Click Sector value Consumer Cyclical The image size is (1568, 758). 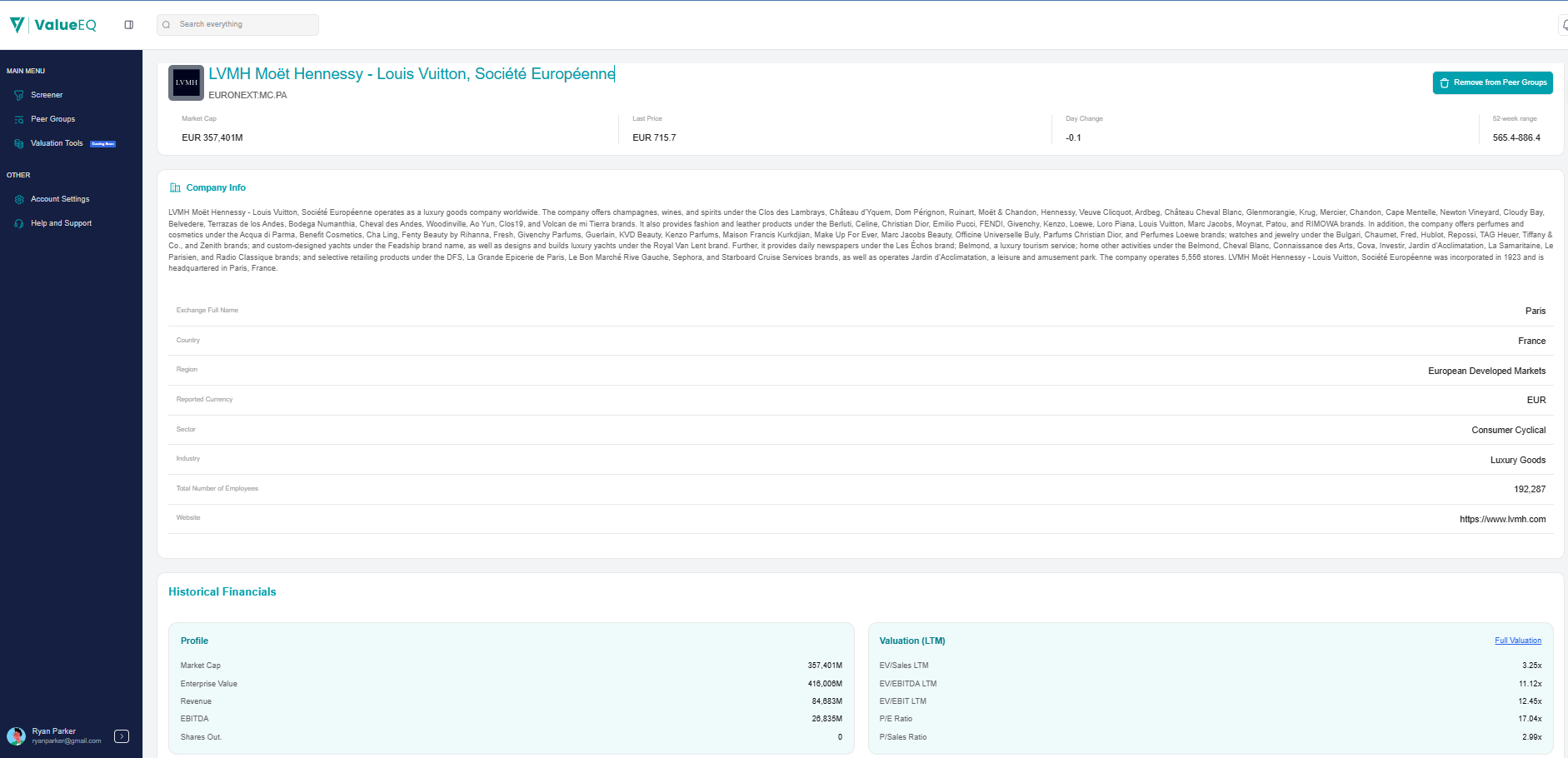[1508, 430]
